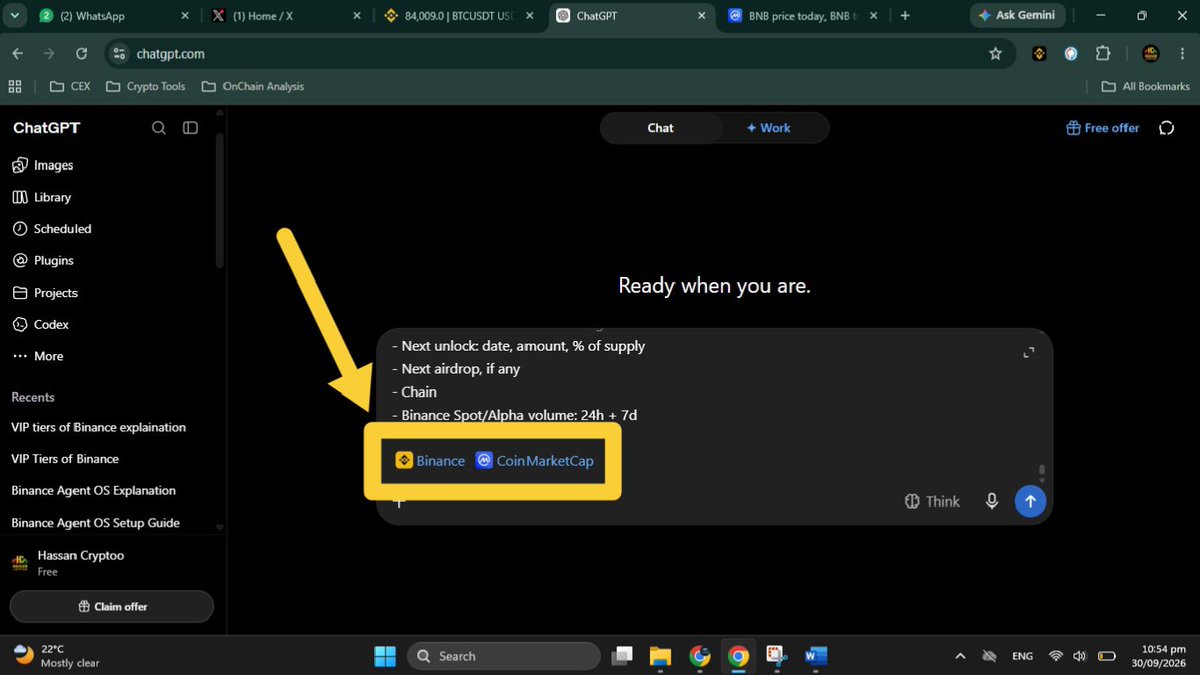Toggle the ChatGPT sidebar panel icon
1200x675 pixels.
click(190, 128)
